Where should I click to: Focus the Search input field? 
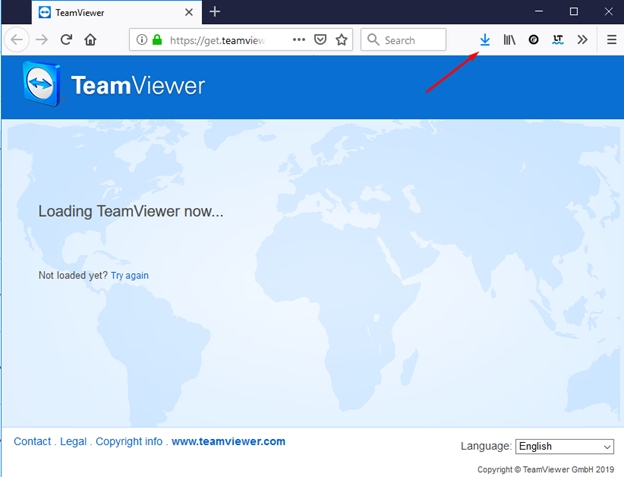(403, 40)
